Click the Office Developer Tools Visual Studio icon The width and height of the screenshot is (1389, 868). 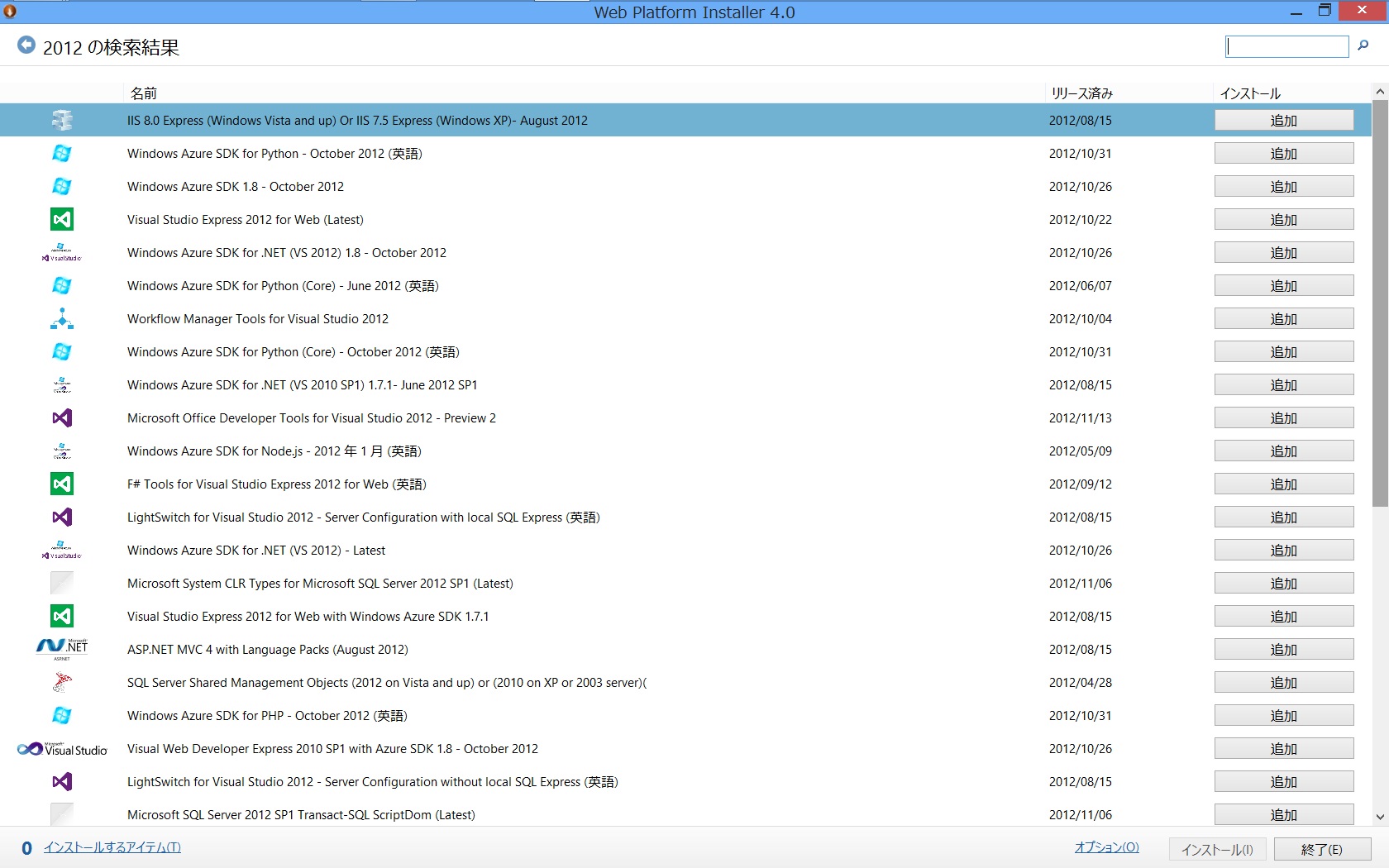[x=62, y=418]
